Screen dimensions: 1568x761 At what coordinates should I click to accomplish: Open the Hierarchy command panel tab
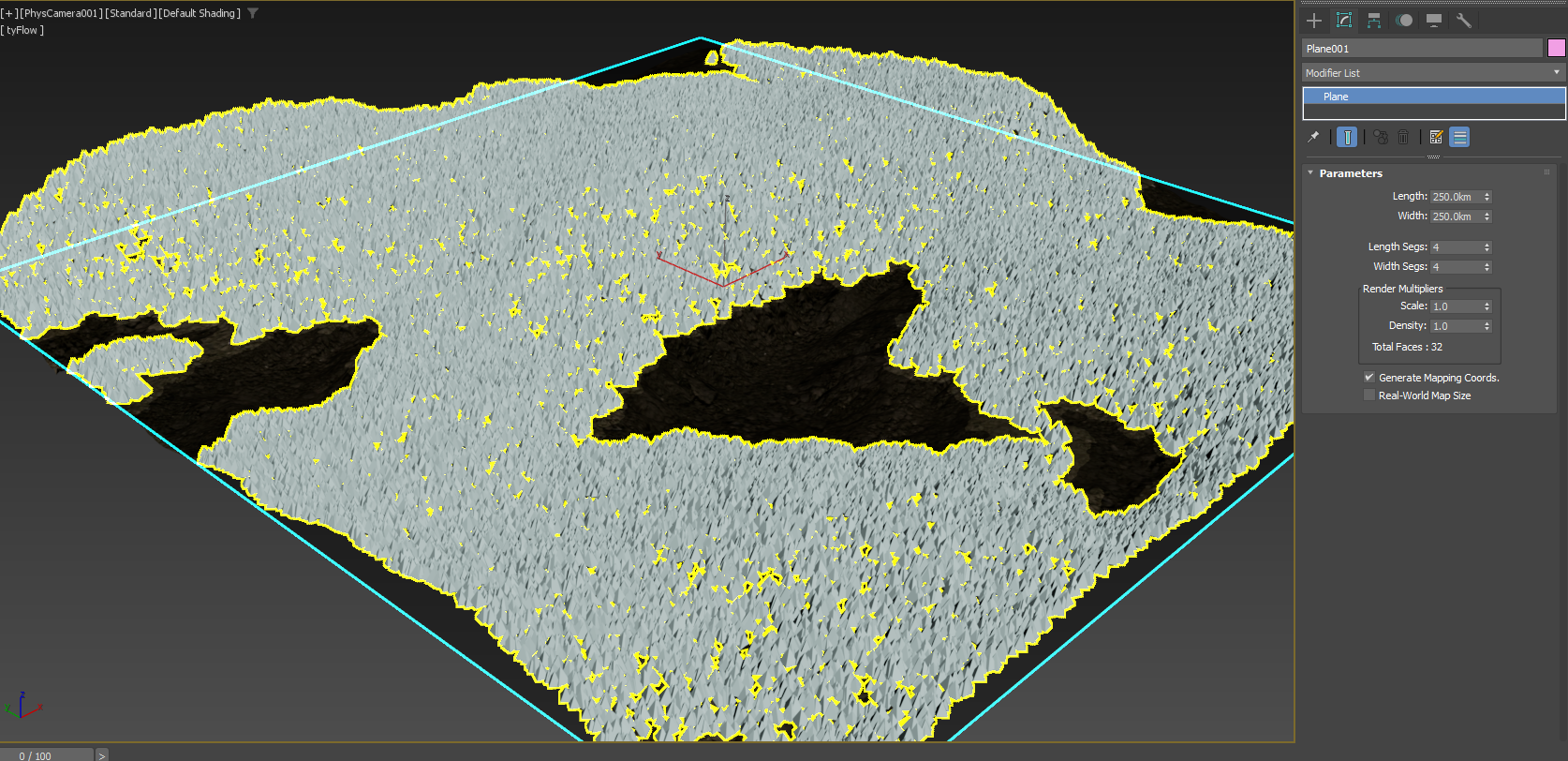click(x=1374, y=21)
